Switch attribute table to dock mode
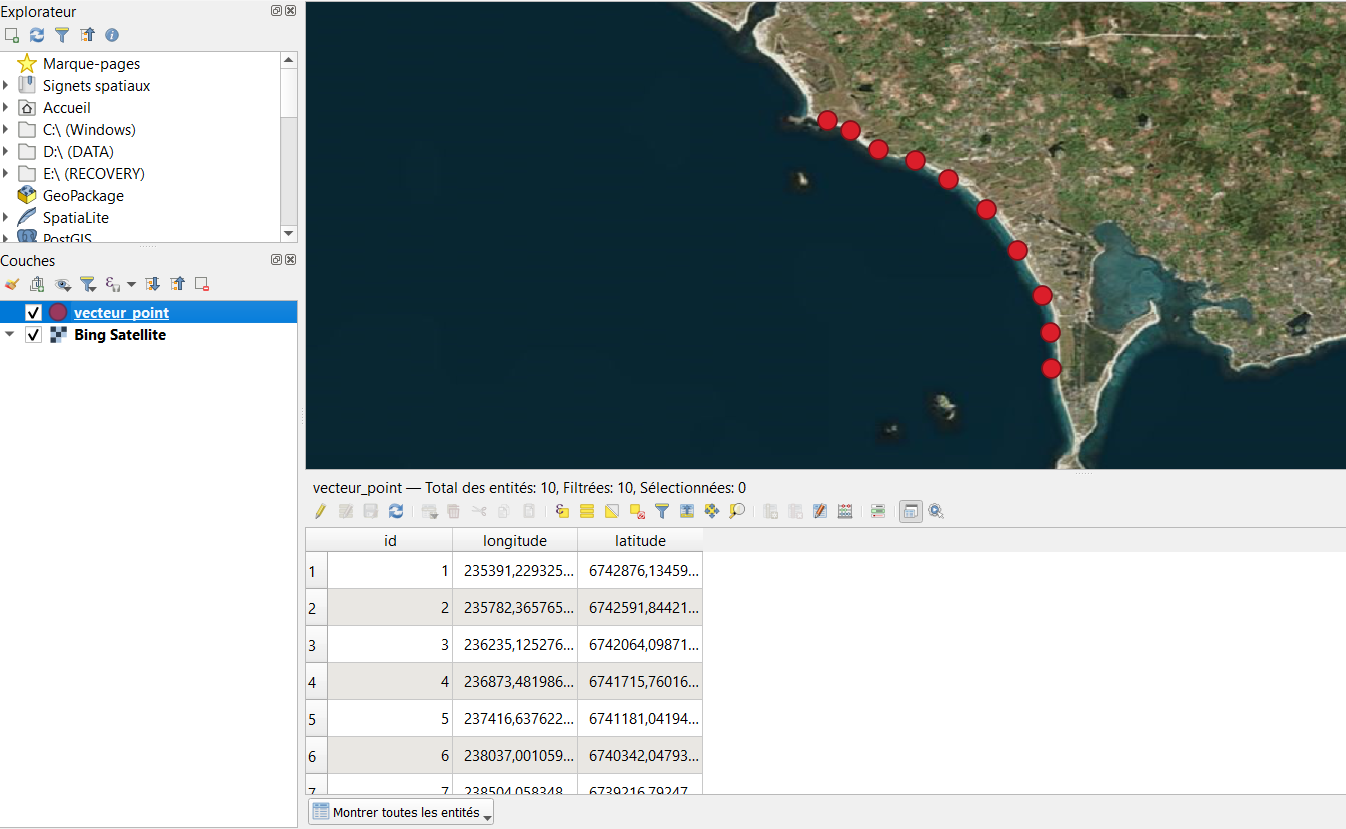The image size is (1346, 829). tap(910, 511)
